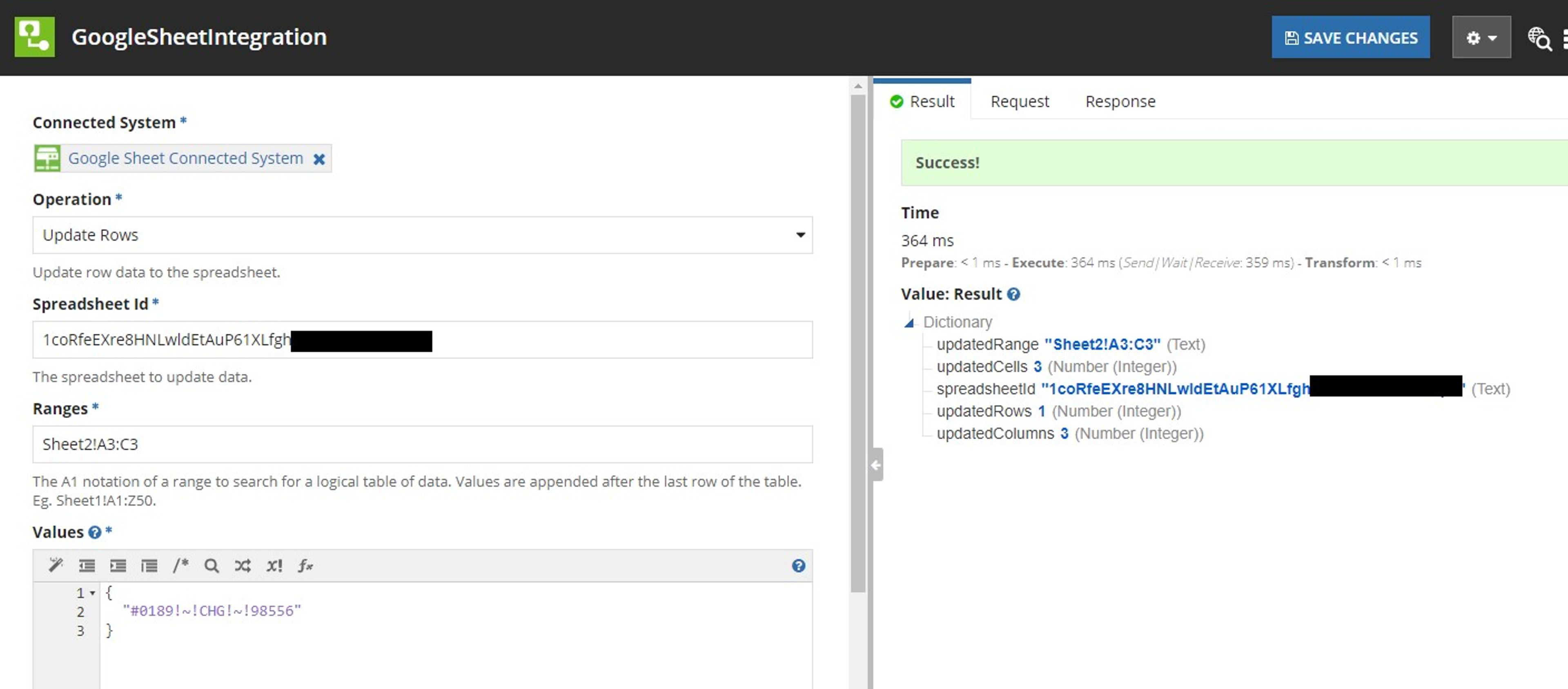The height and width of the screenshot is (689, 1568).
Task: Remove Google Sheet Connected System with X
Action: tap(319, 159)
